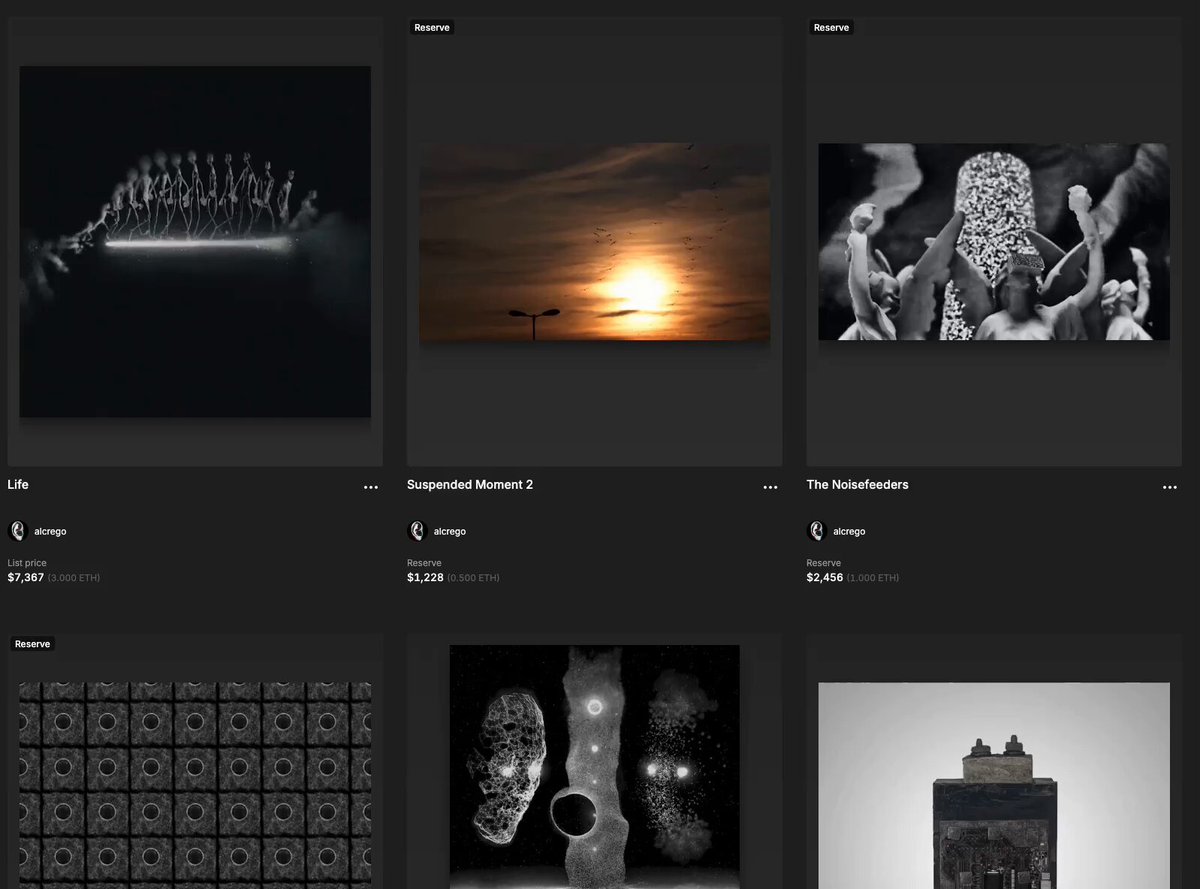This screenshot has width=1200, height=889.
Task: Click The Noisefeeders title link
Action: 857,485
